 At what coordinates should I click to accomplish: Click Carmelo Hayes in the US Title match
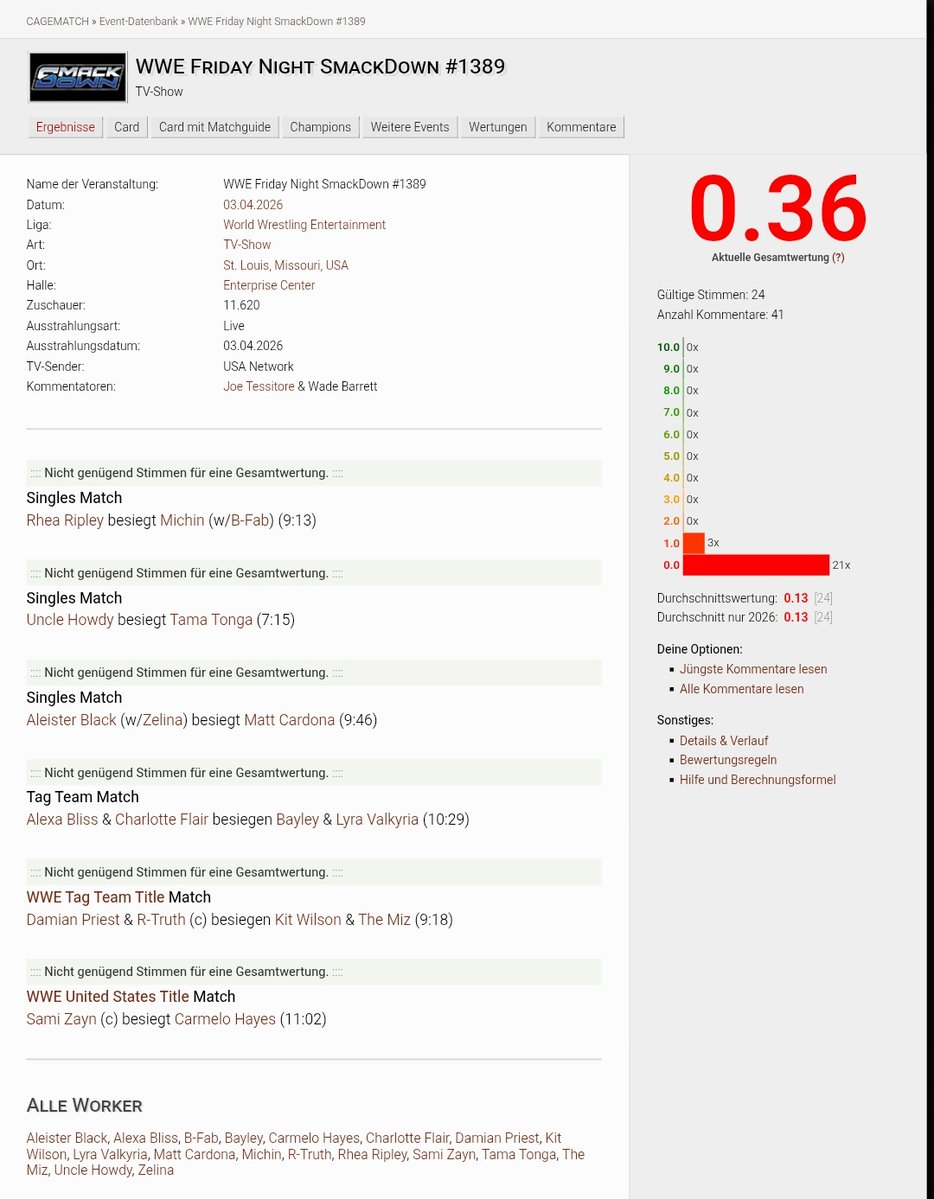tap(225, 1019)
